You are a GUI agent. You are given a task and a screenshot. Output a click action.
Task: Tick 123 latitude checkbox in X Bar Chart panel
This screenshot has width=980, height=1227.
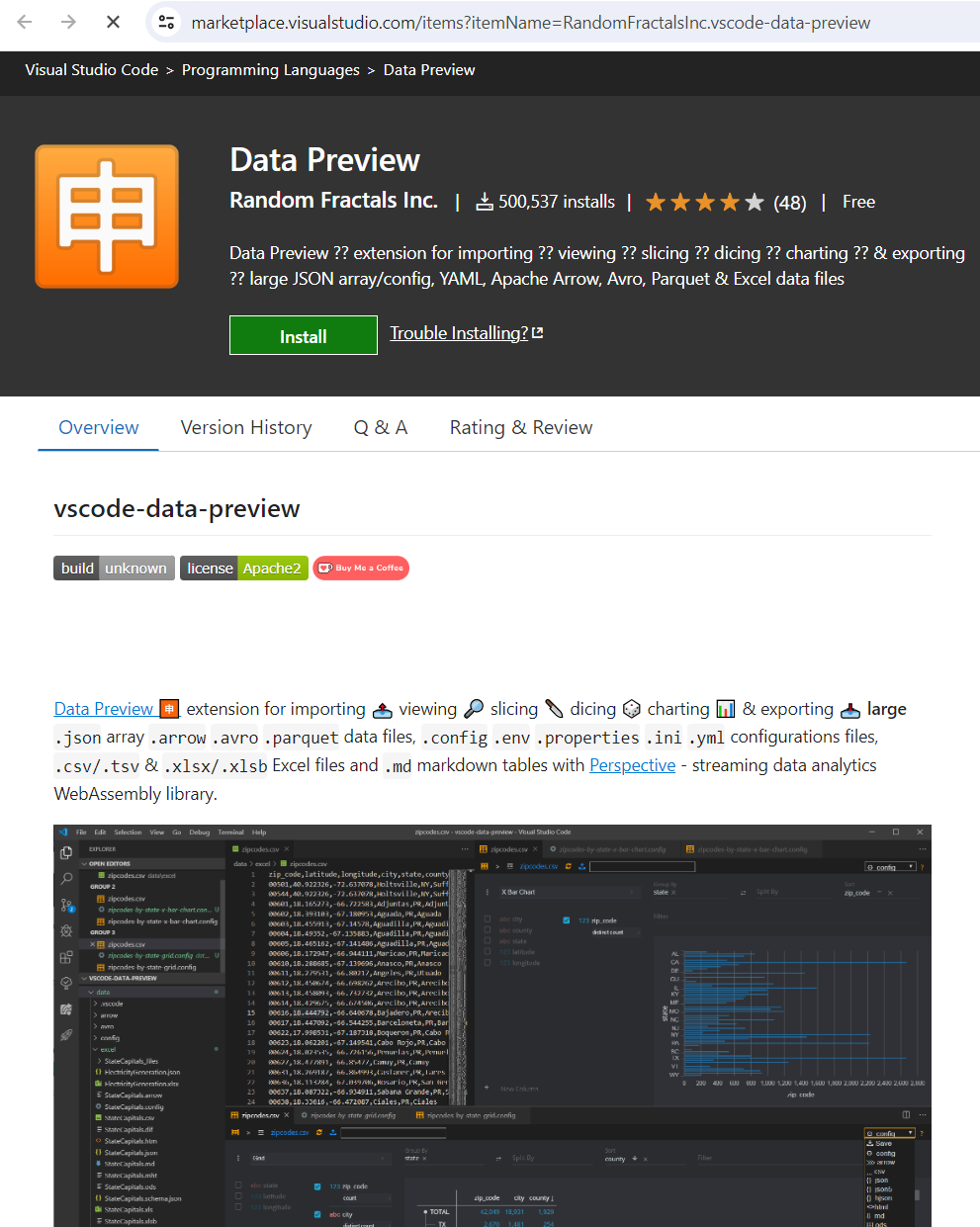pos(488,952)
